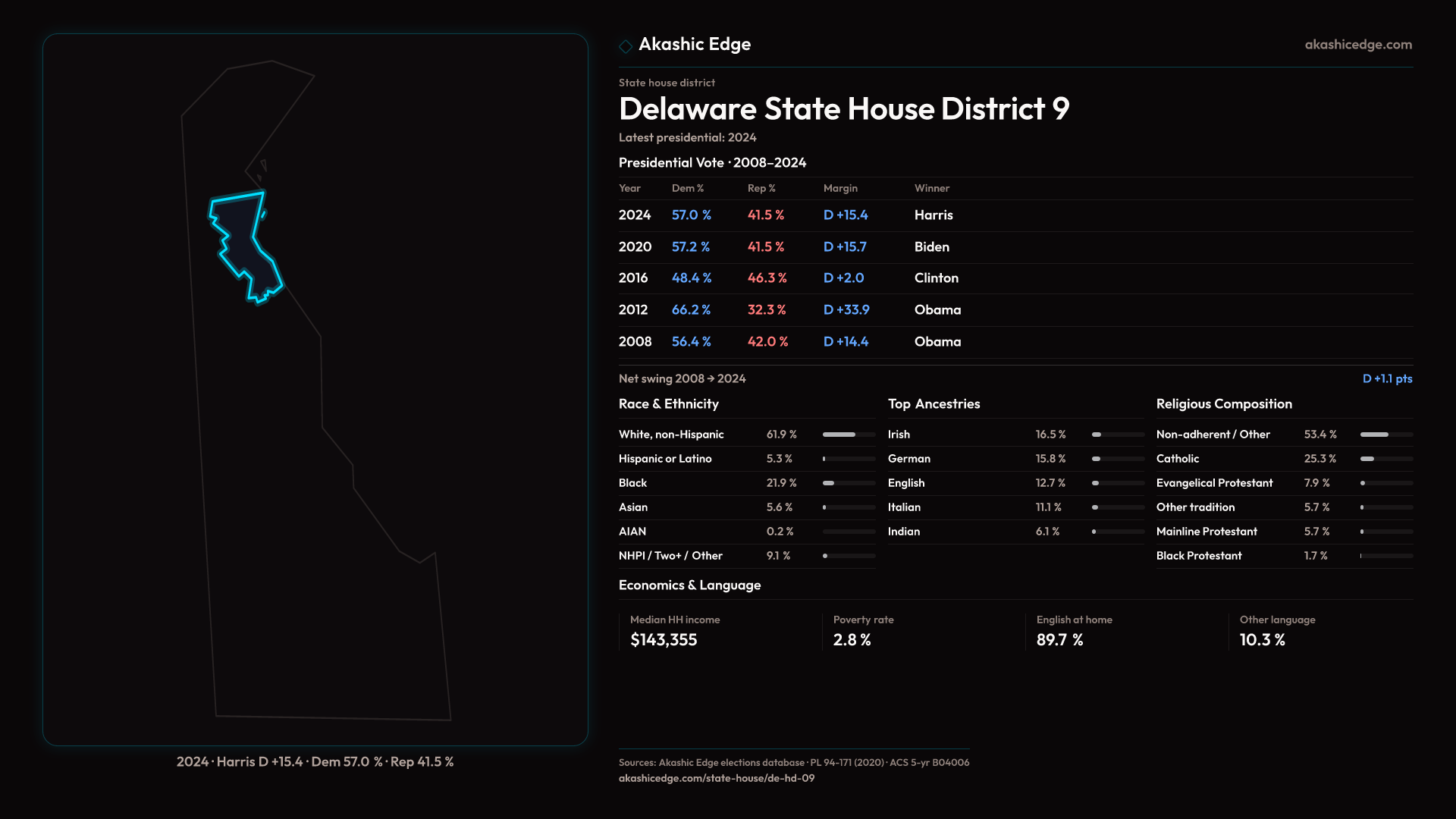Viewport: 1456px width, 819px height.
Task: Click the Religious Composition heading
Action: pyautogui.click(x=1224, y=404)
